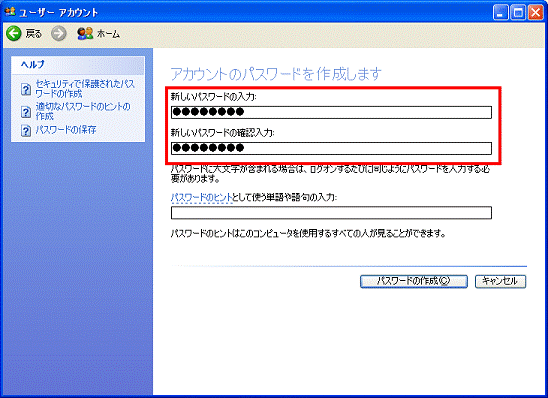Open セキュリティで保護されたパスワードの作成 help link
The height and width of the screenshot is (398, 548).
pyautogui.click(x=85, y=89)
